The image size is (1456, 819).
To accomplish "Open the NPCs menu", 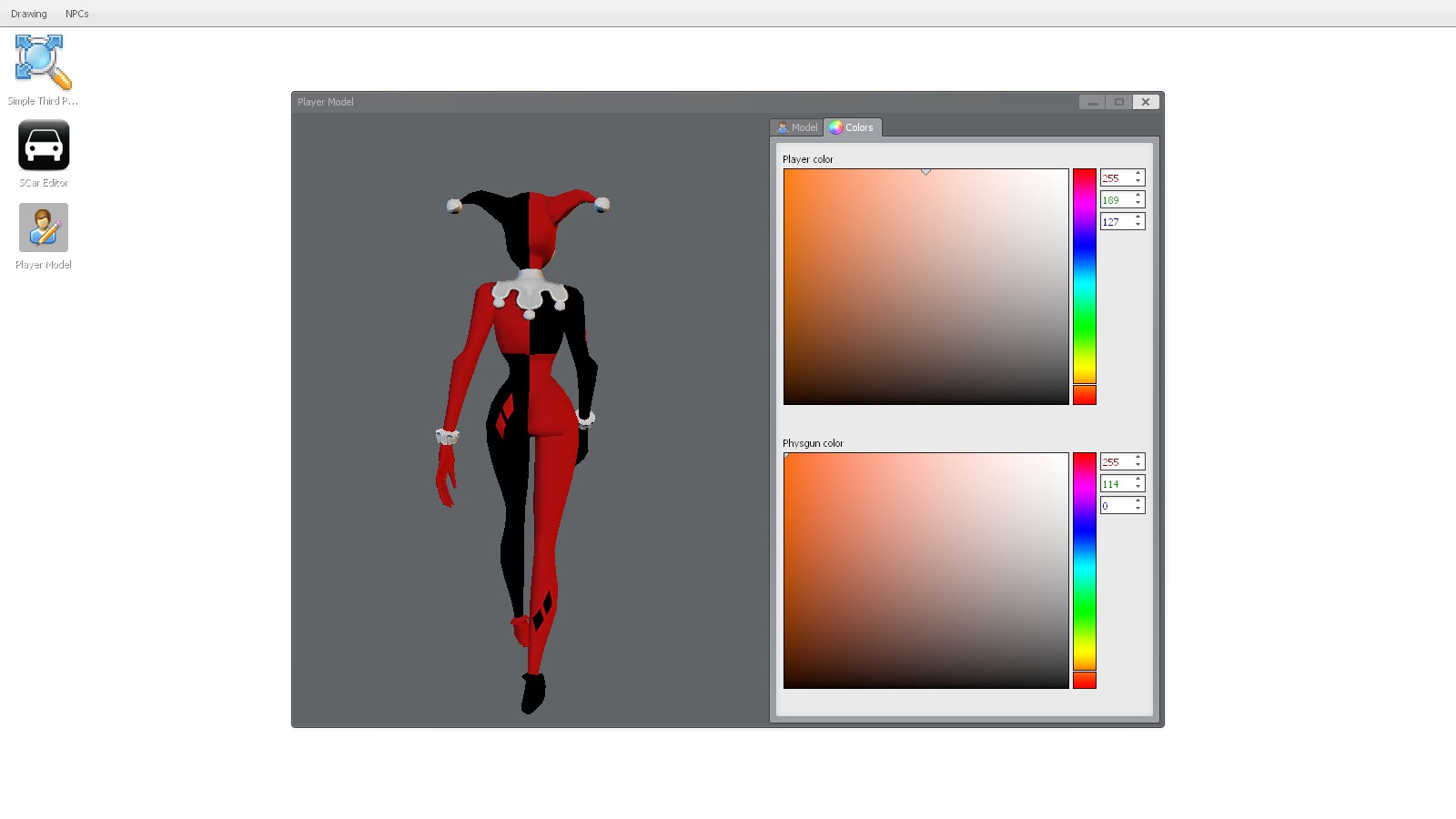I will [x=77, y=14].
